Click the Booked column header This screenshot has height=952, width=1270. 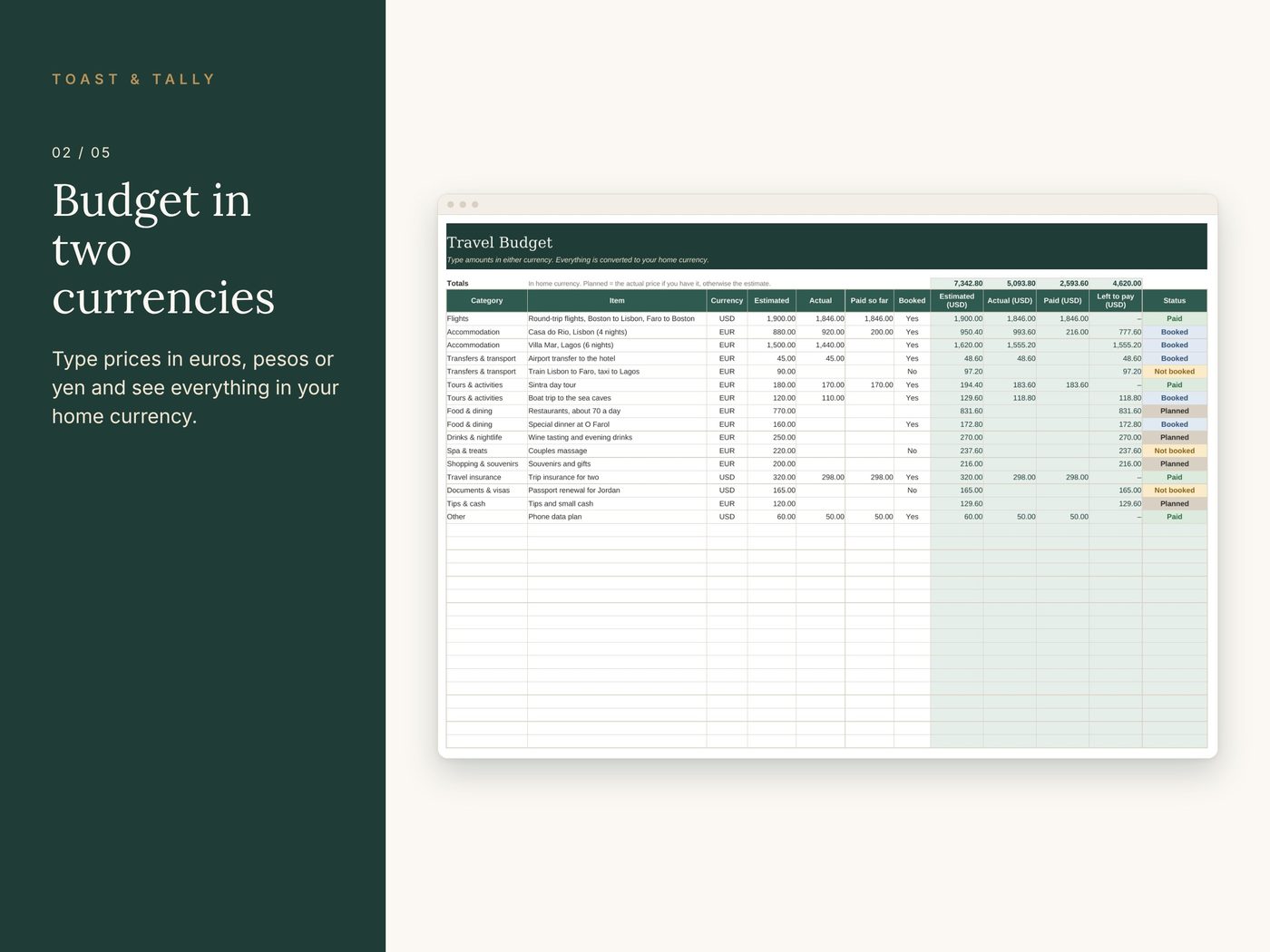click(912, 301)
